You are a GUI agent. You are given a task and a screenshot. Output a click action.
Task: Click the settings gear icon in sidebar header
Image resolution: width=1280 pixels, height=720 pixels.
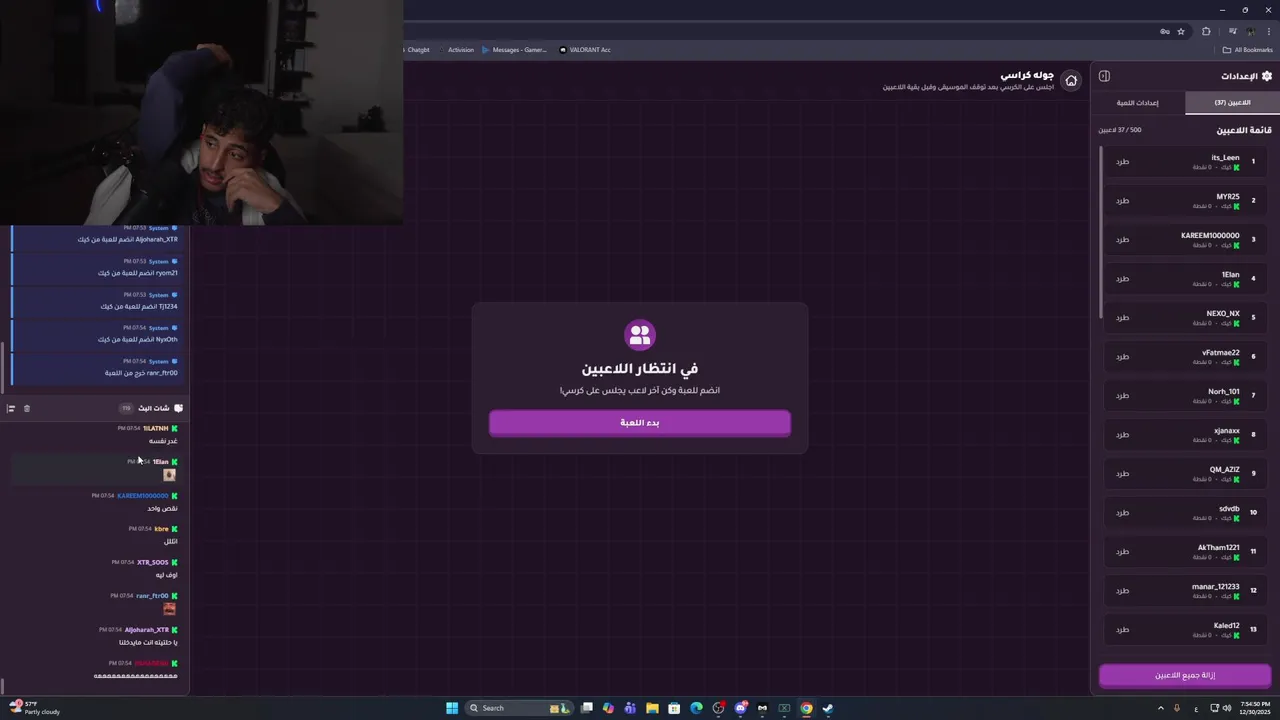[1267, 76]
